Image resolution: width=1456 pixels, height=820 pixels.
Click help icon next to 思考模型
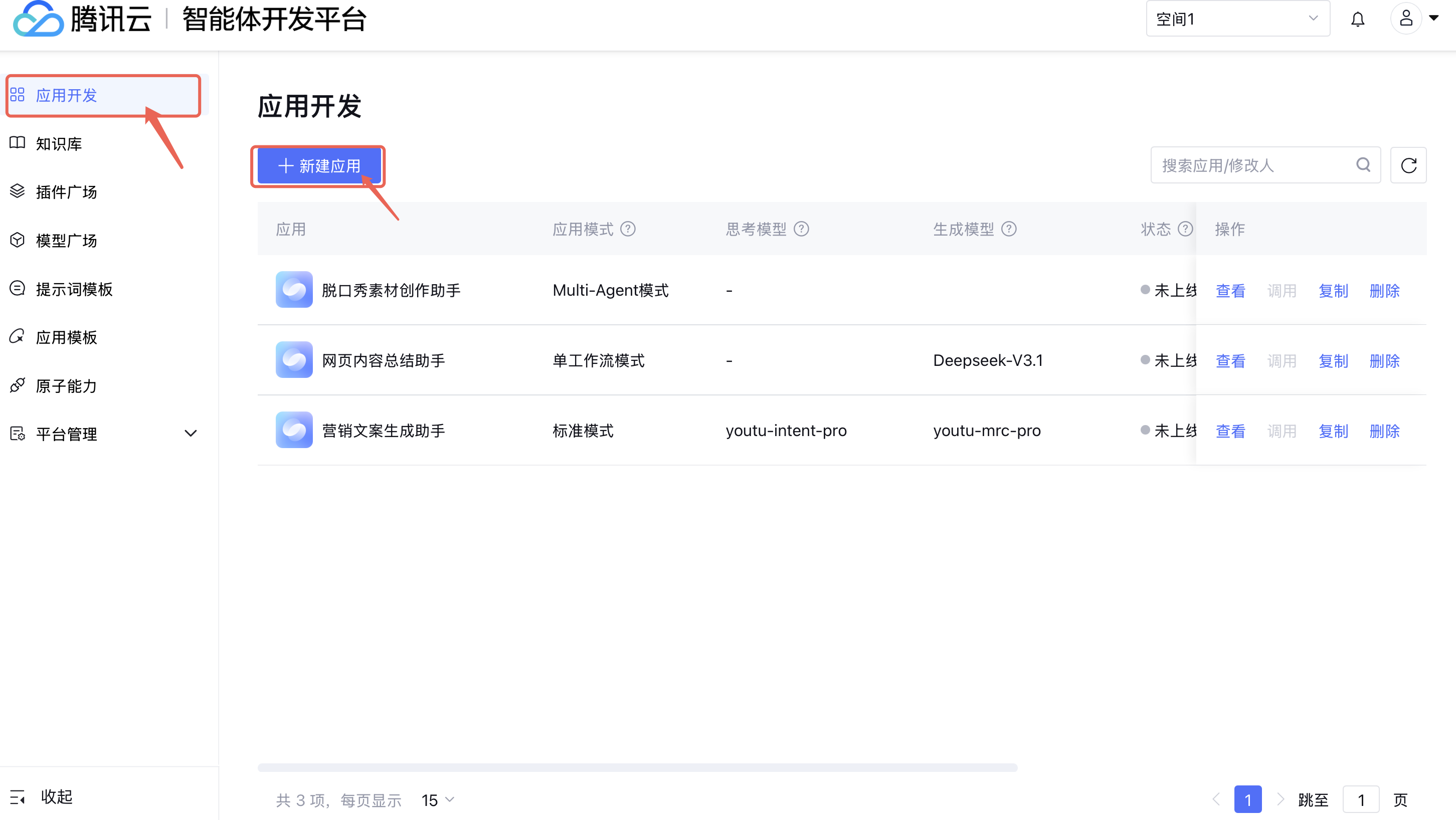[x=801, y=229]
